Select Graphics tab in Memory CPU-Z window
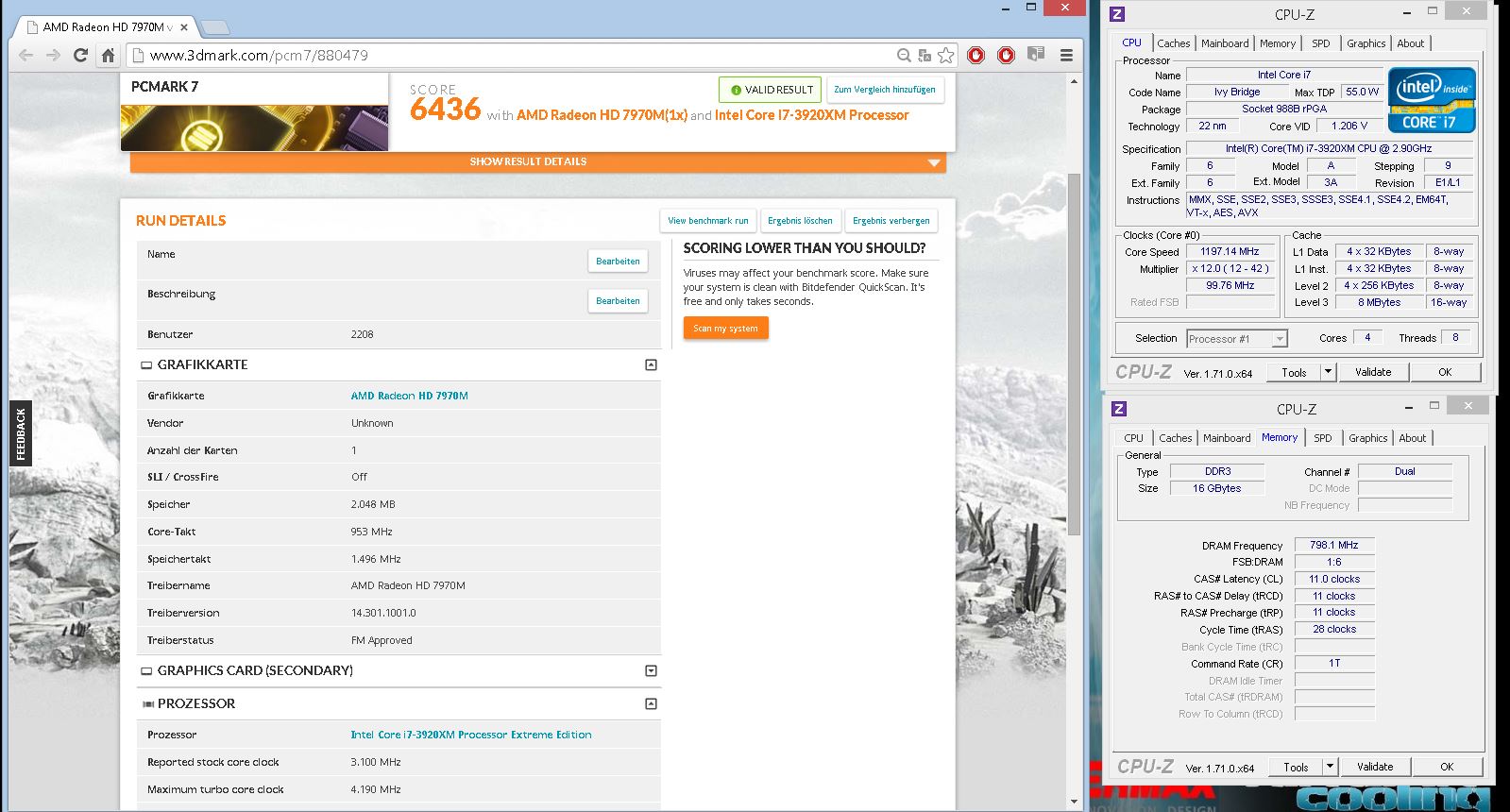Screen dimensions: 1510x812 [x=1368, y=438]
